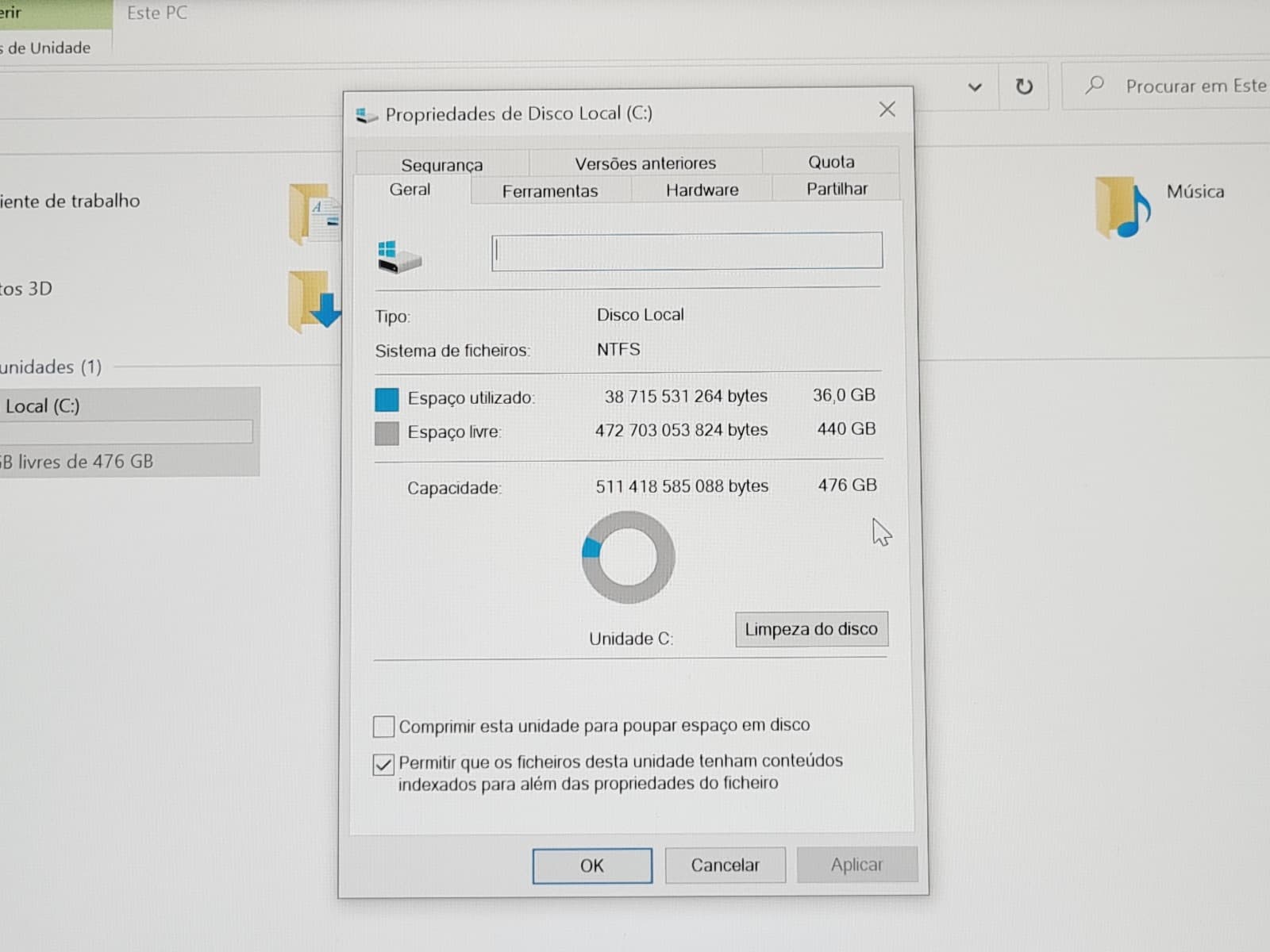Click the drive name input field

[x=687, y=251]
